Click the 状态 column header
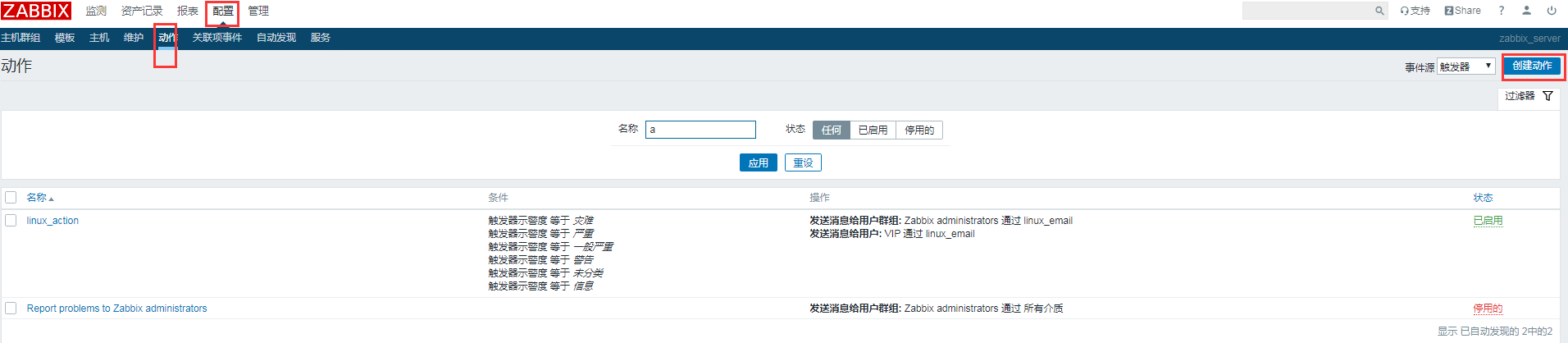Viewport: 1568px width, 343px height. [x=1483, y=198]
